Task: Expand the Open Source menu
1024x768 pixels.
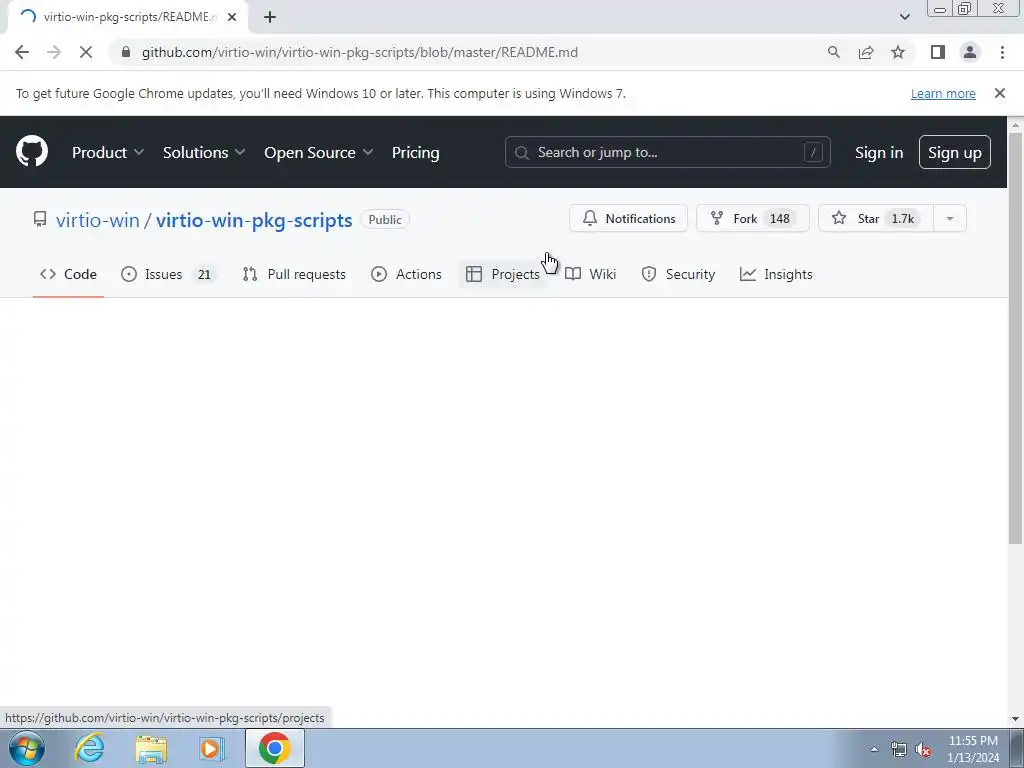Action: tap(319, 152)
